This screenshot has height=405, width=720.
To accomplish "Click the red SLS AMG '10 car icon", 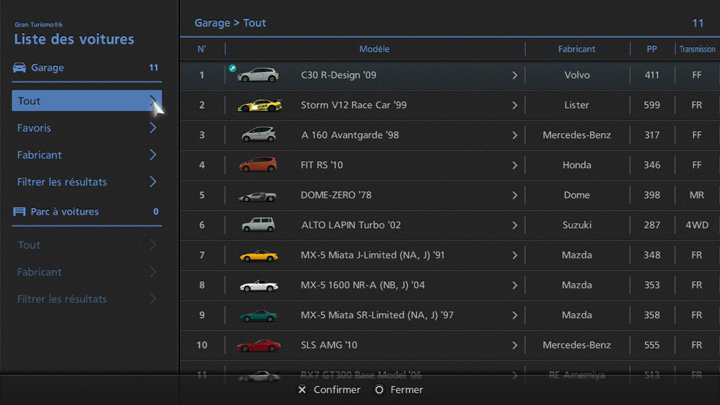I will tap(258, 345).
